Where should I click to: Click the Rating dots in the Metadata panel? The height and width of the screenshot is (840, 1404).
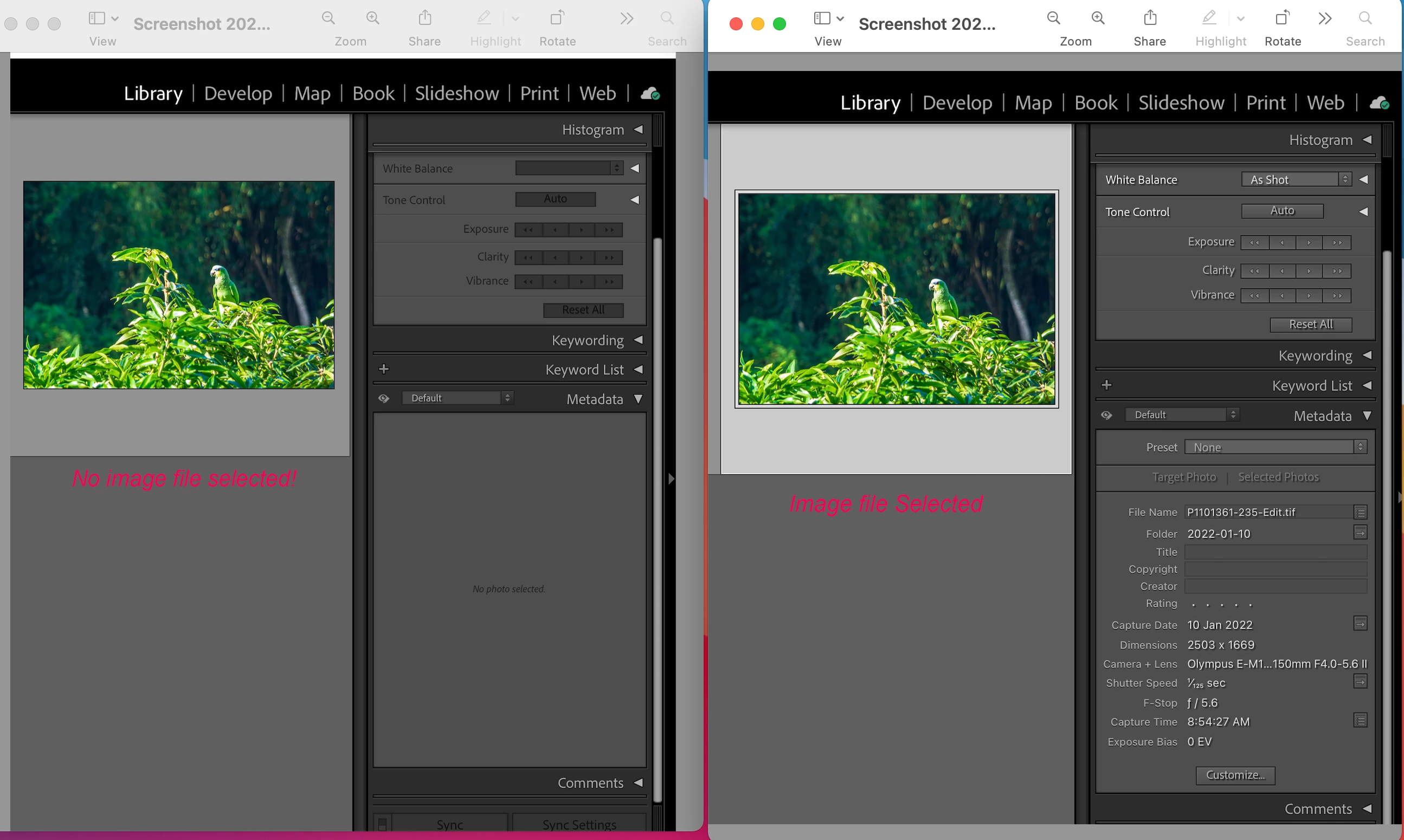(1221, 604)
